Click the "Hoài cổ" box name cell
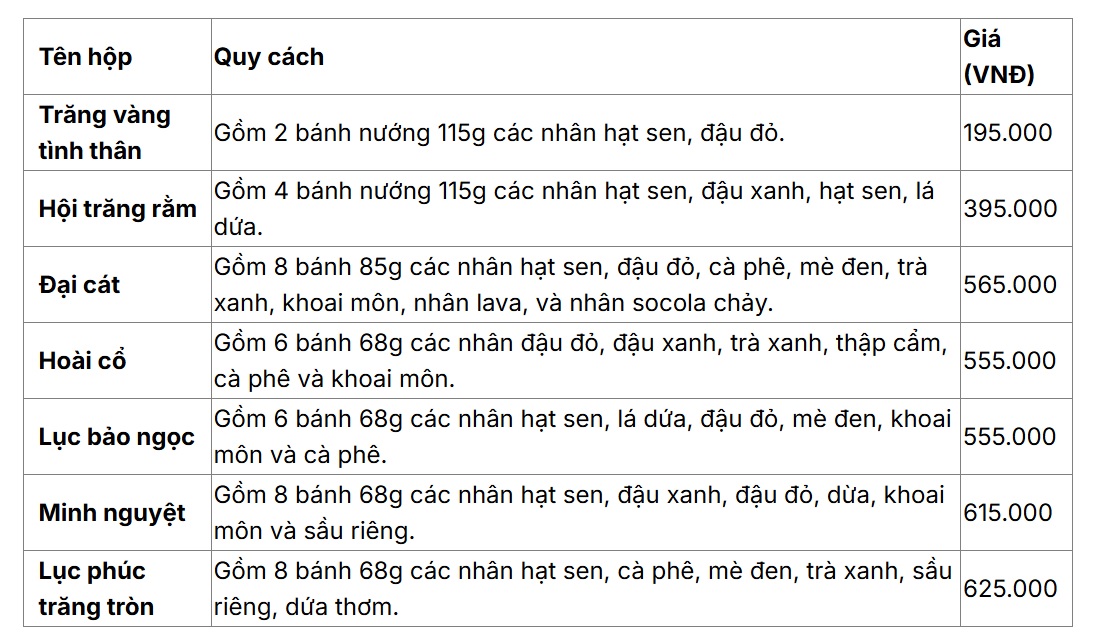The width and height of the screenshot is (1100, 639). [82, 361]
